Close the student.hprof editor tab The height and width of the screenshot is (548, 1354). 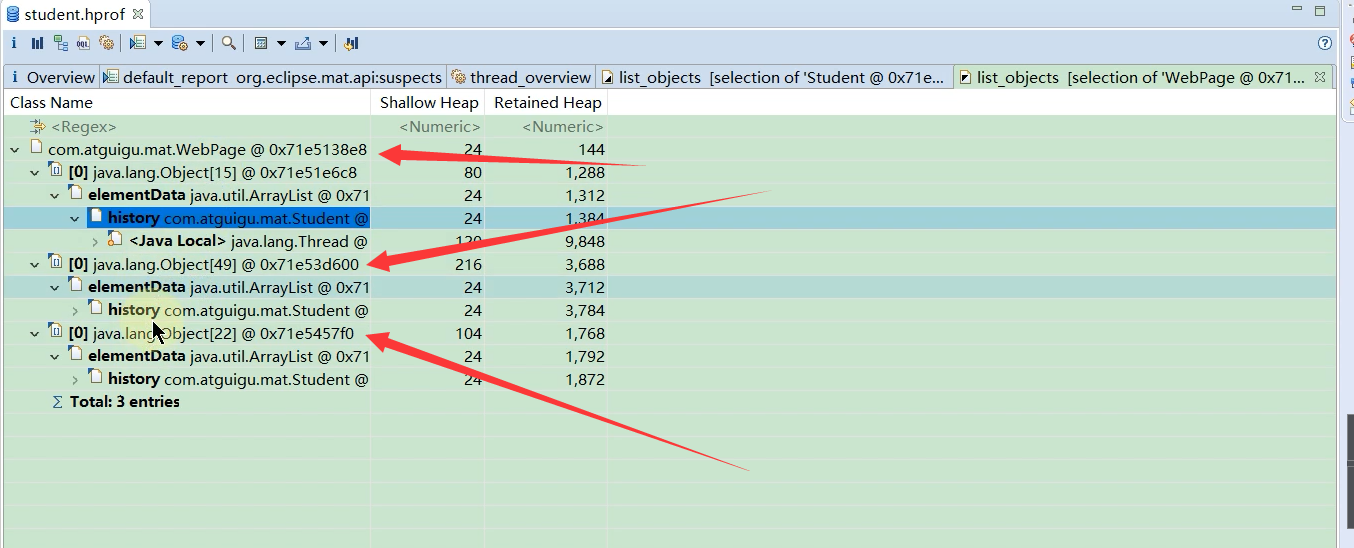[137, 14]
